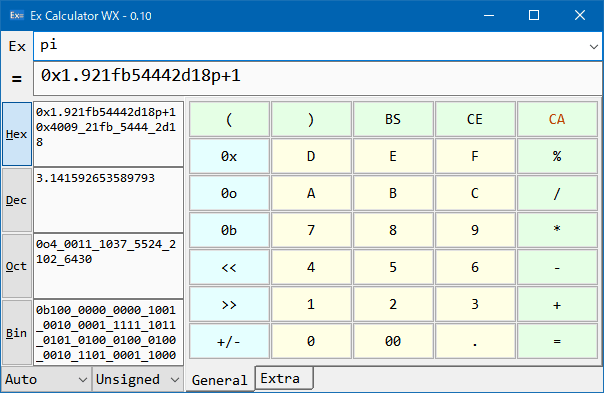This screenshot has width=604, height=393.
Task: Click the CE clear entry key
Action: point(475,119)
